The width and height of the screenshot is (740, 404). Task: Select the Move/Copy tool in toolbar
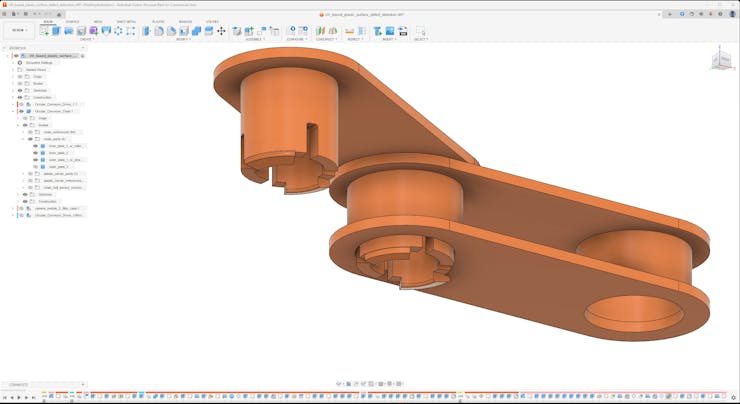click(221, 31)
